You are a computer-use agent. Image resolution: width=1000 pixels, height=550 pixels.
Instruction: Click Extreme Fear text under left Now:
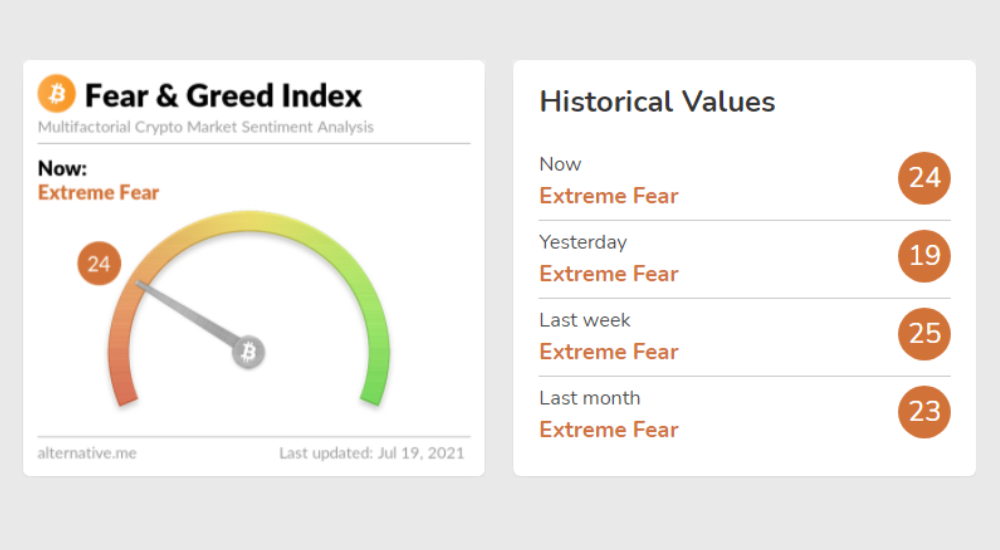[98, 193]
